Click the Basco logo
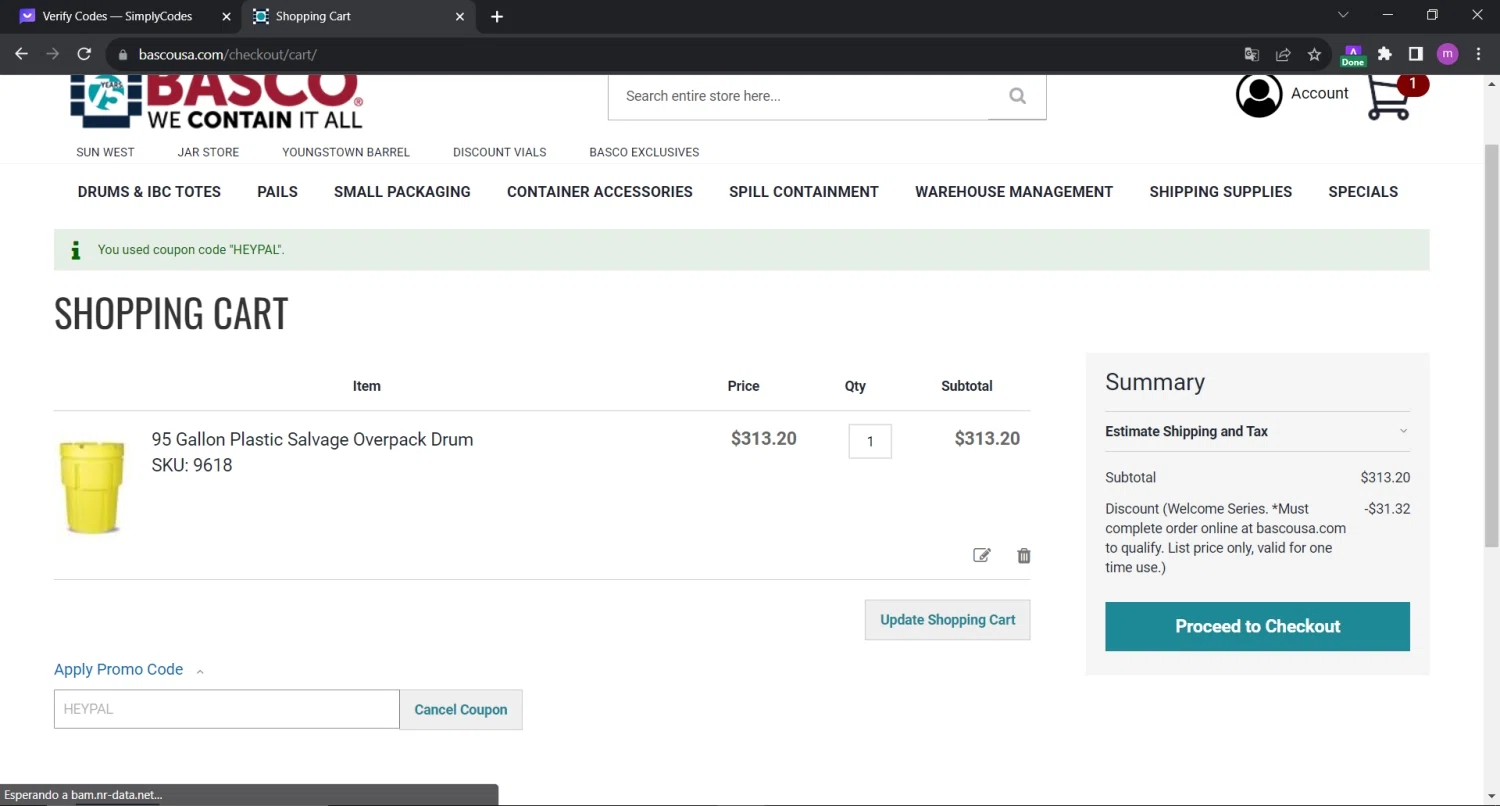This screenshot has width=1500, height=806. pyautogui.click(x=216, y=101)
